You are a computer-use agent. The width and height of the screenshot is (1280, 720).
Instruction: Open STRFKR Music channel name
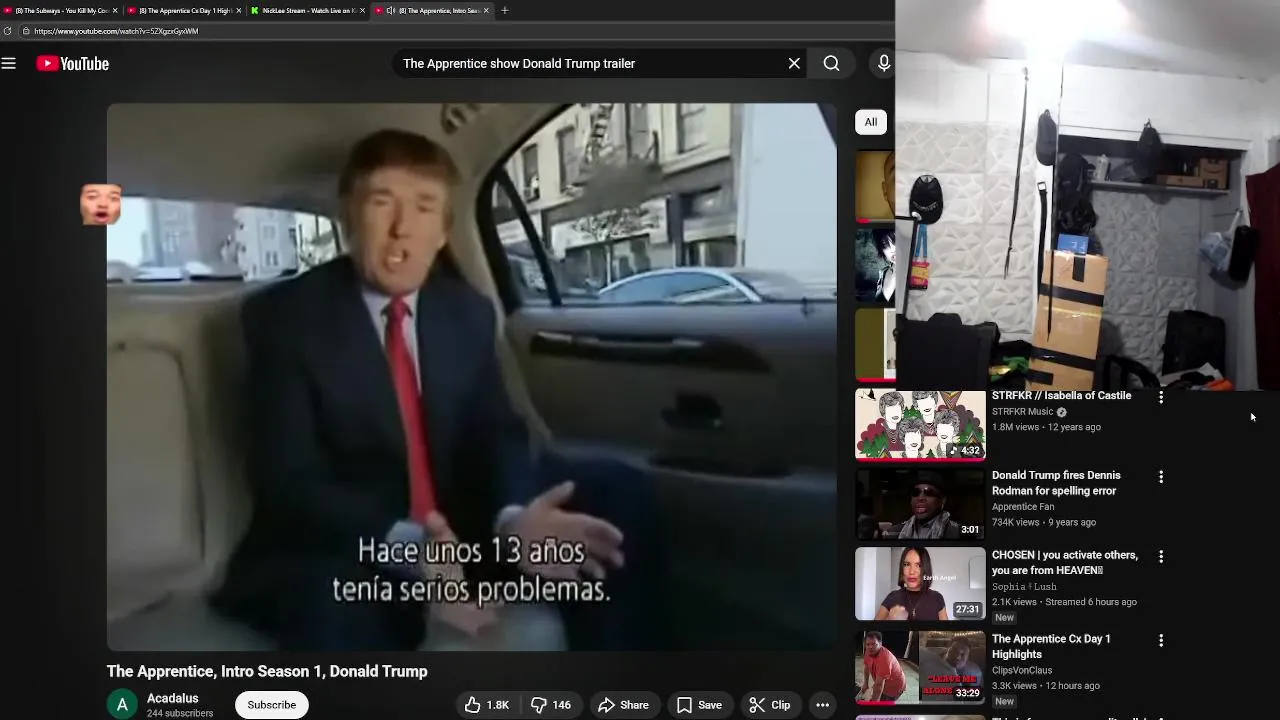[x=1022, y=412]
